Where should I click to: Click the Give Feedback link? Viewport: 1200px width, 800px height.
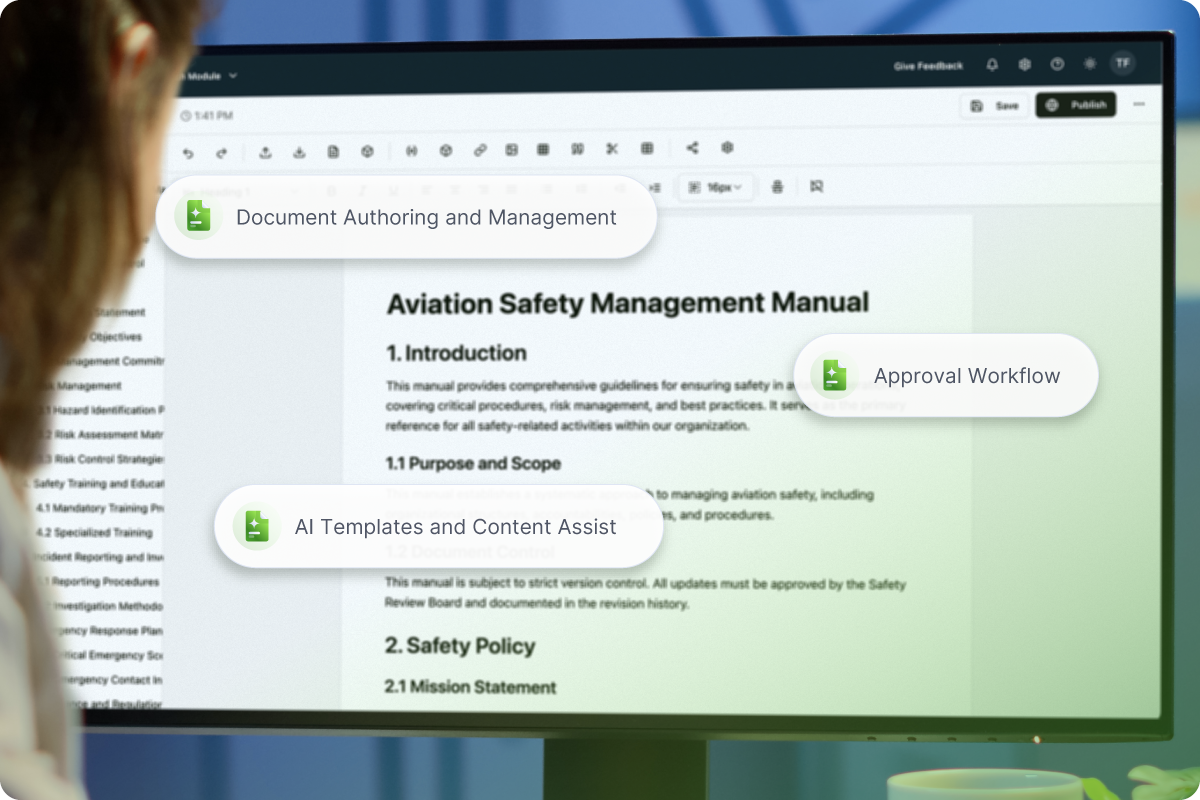click(928, 64)
